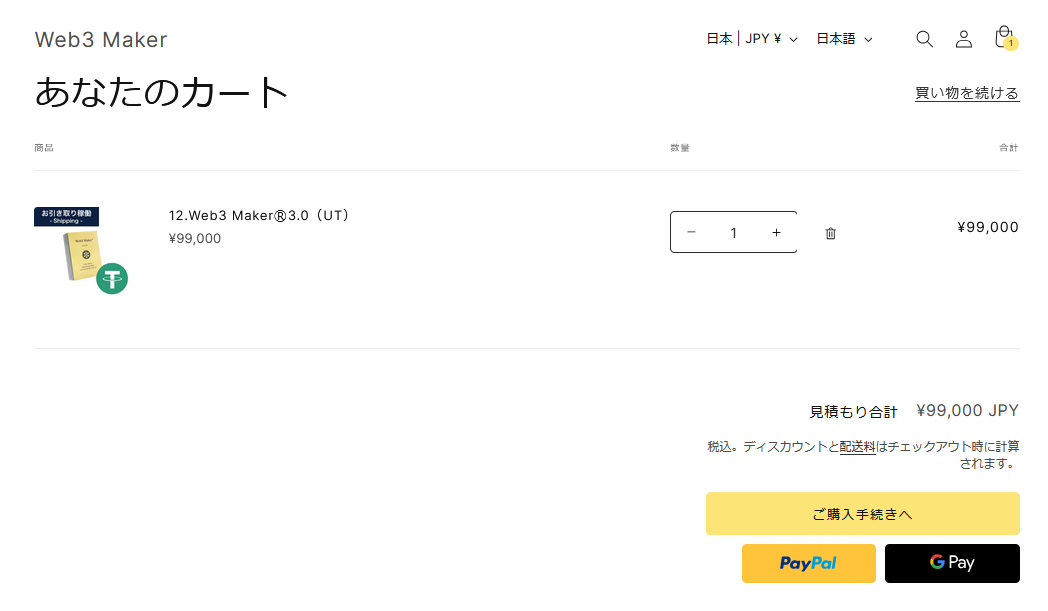Proceed with ご購入手続きへ checkout button
The image size is (1048, 611).
(863, 513)
